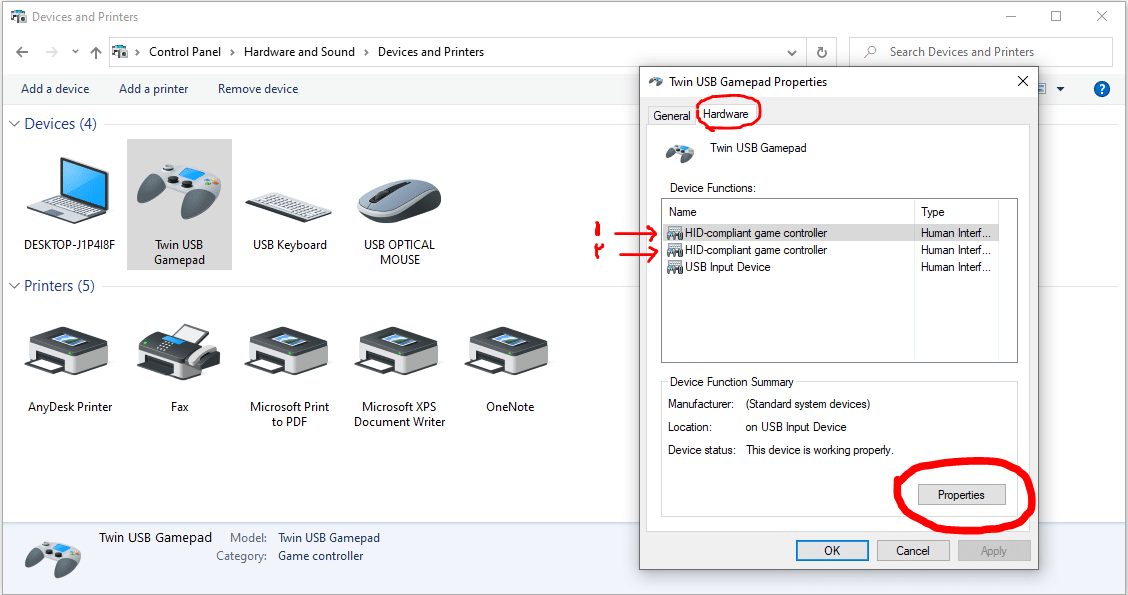
Task: Click Add a device
Action: click(x=55, y=88)
